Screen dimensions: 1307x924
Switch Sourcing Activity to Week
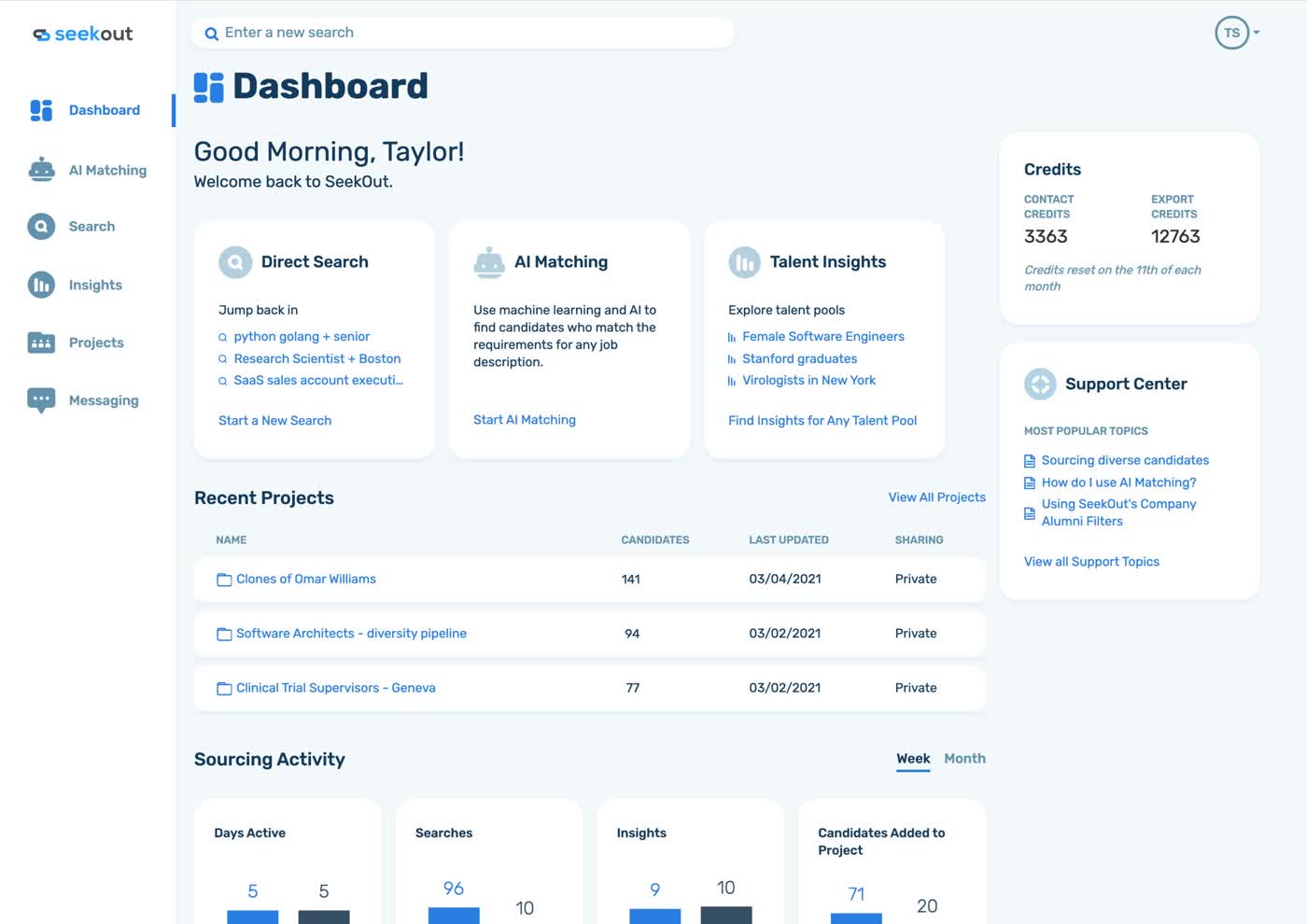[x=913, y=759]
